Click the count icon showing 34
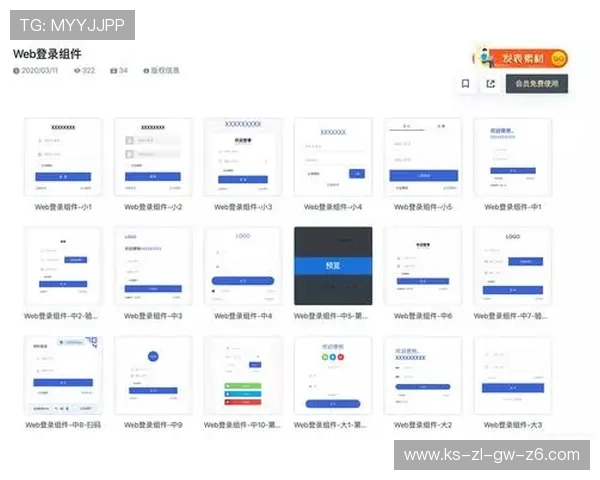Viewport: 600px width, 480px height. (114, 70)
